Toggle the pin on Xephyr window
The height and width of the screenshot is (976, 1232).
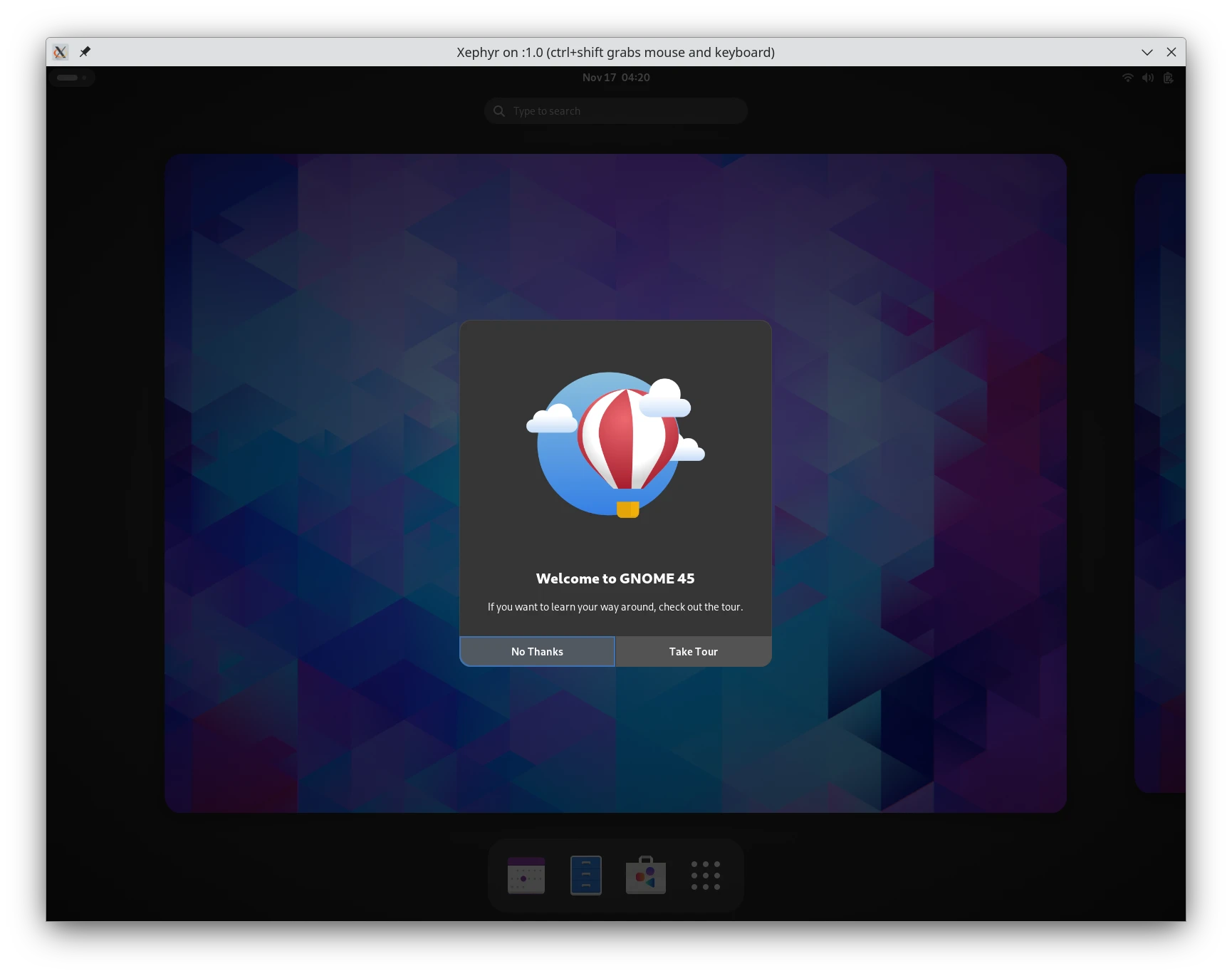[85, 52]
